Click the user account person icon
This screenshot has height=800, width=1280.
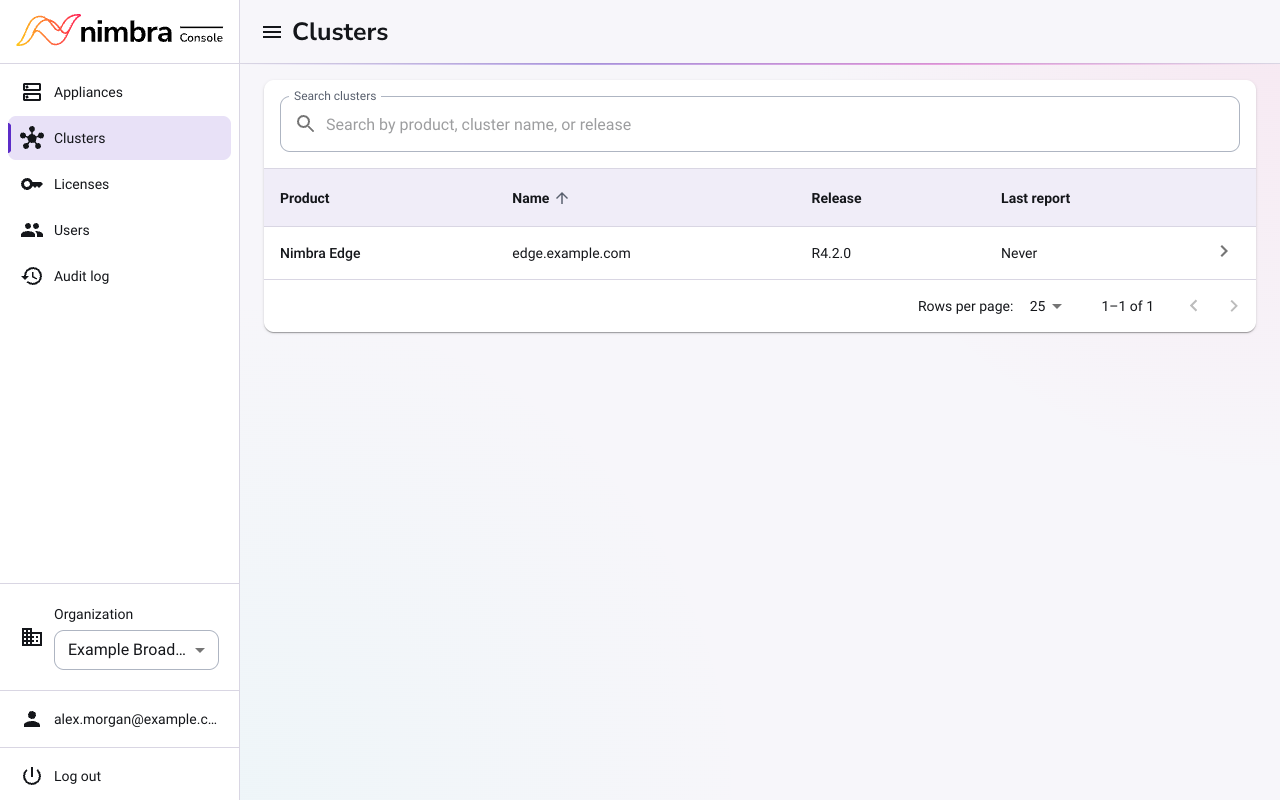coord(32,719)
